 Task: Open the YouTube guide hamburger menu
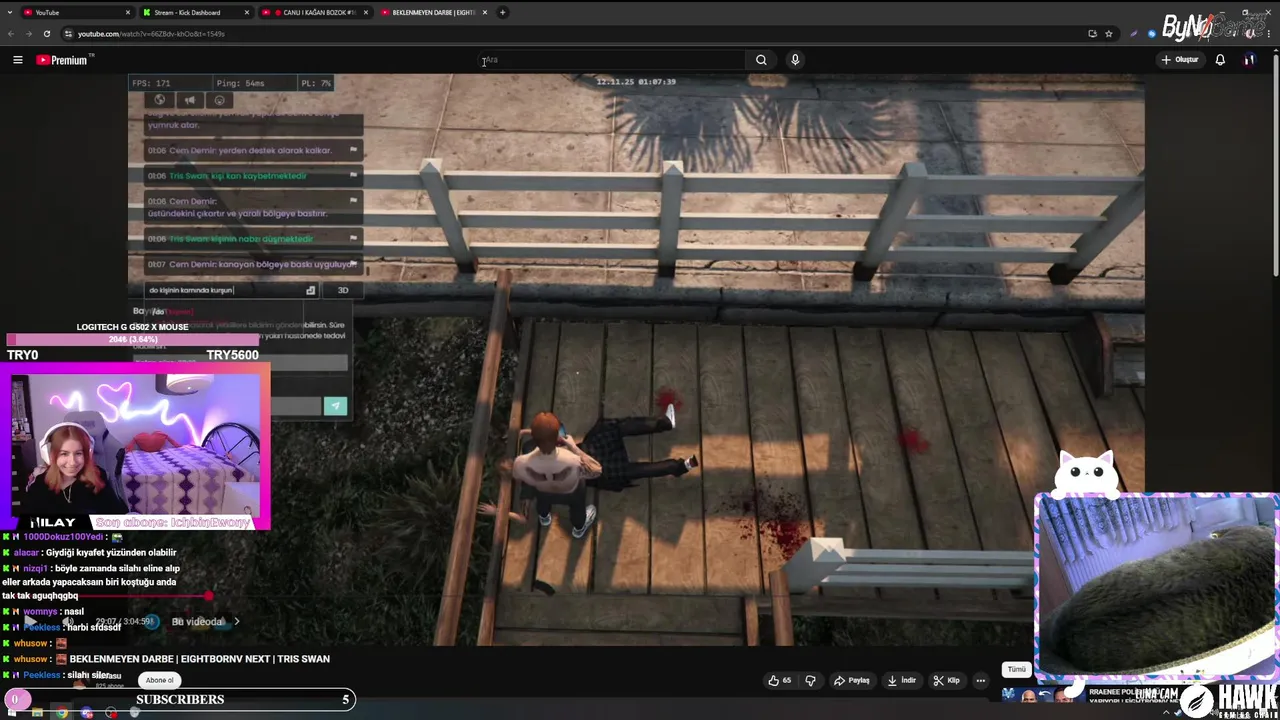tap(17, 60)
